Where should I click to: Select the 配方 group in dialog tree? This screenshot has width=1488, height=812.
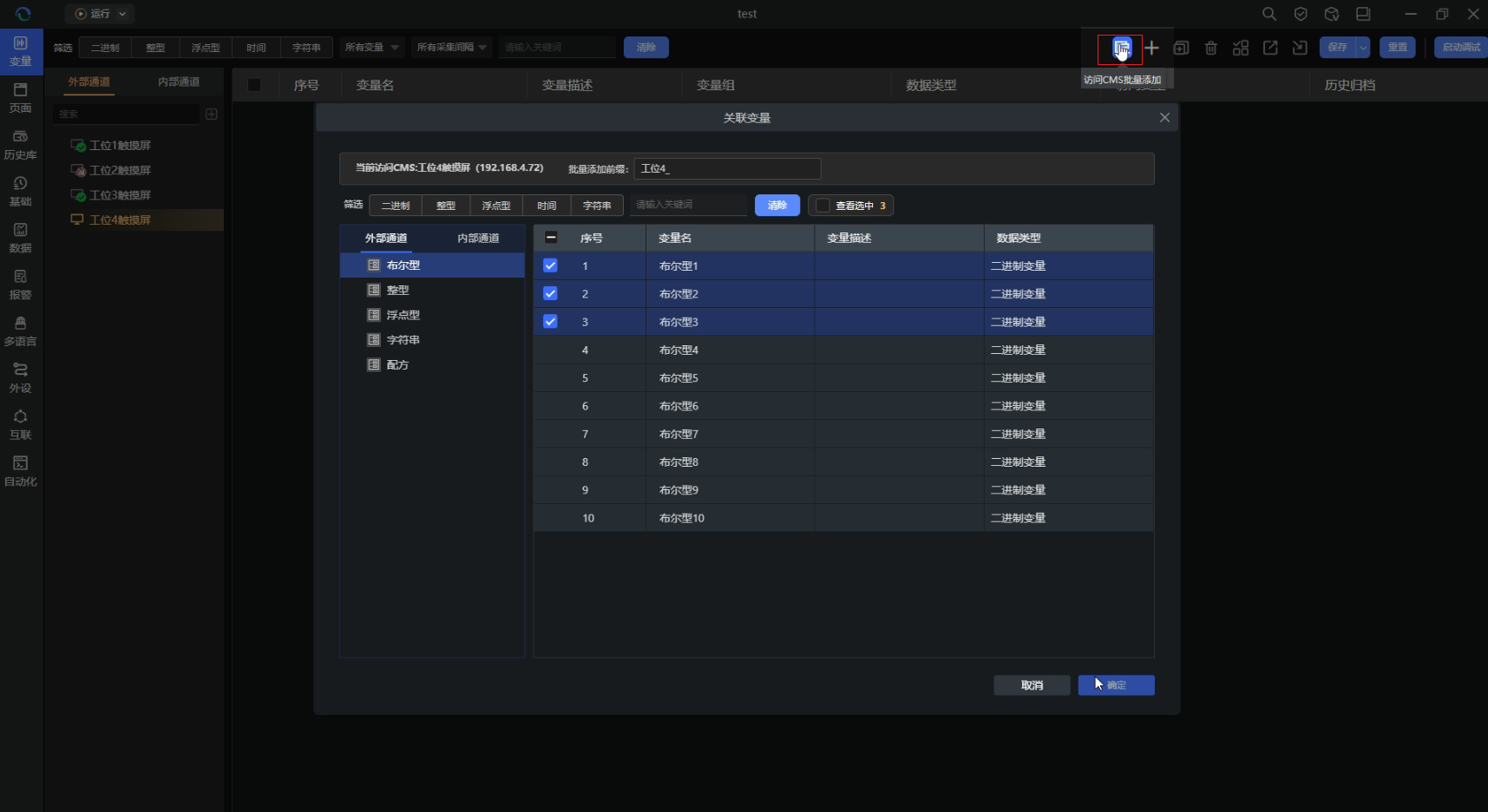[432, 365]
